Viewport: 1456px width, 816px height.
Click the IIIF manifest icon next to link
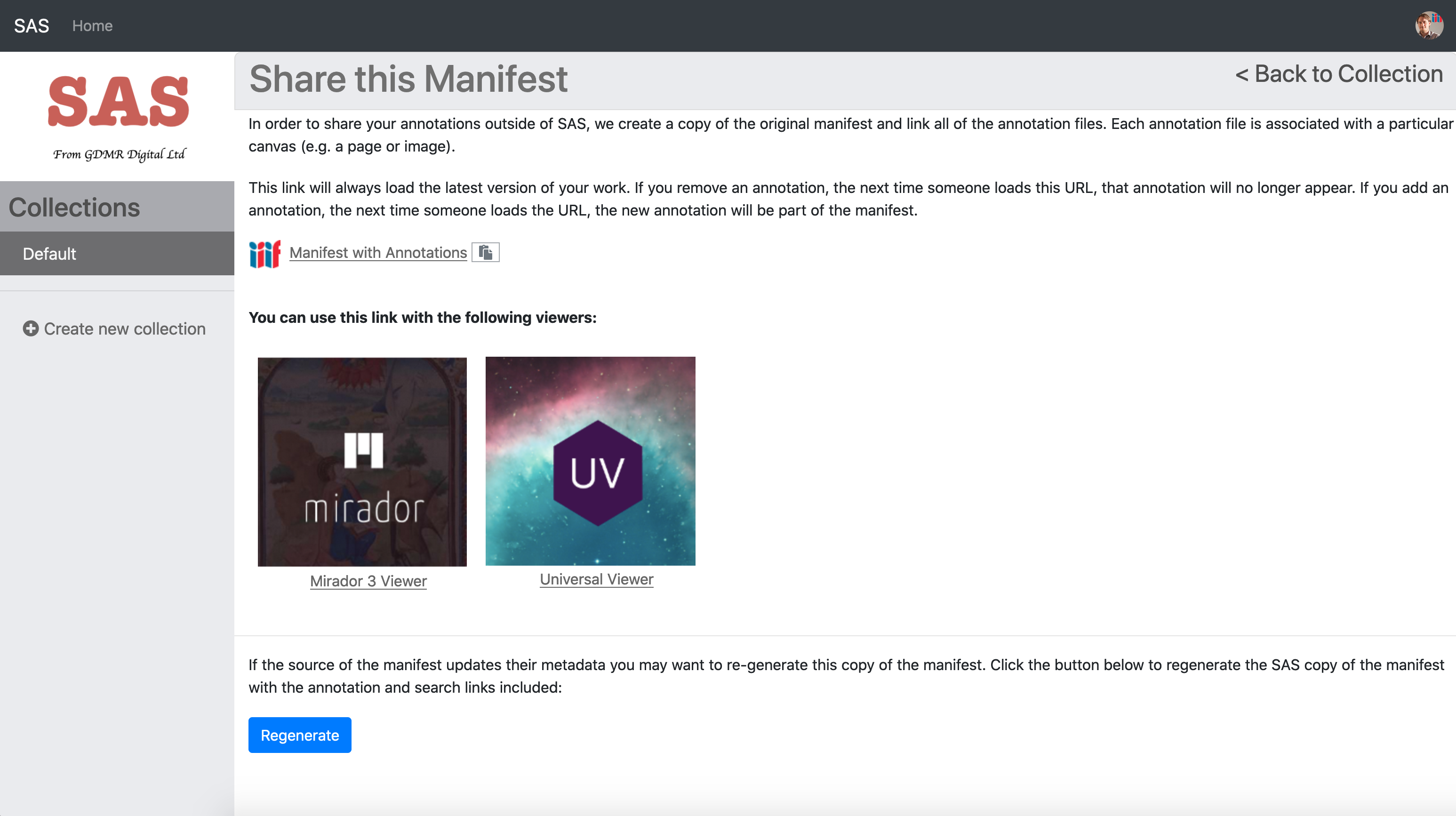(x=263, y=253)
